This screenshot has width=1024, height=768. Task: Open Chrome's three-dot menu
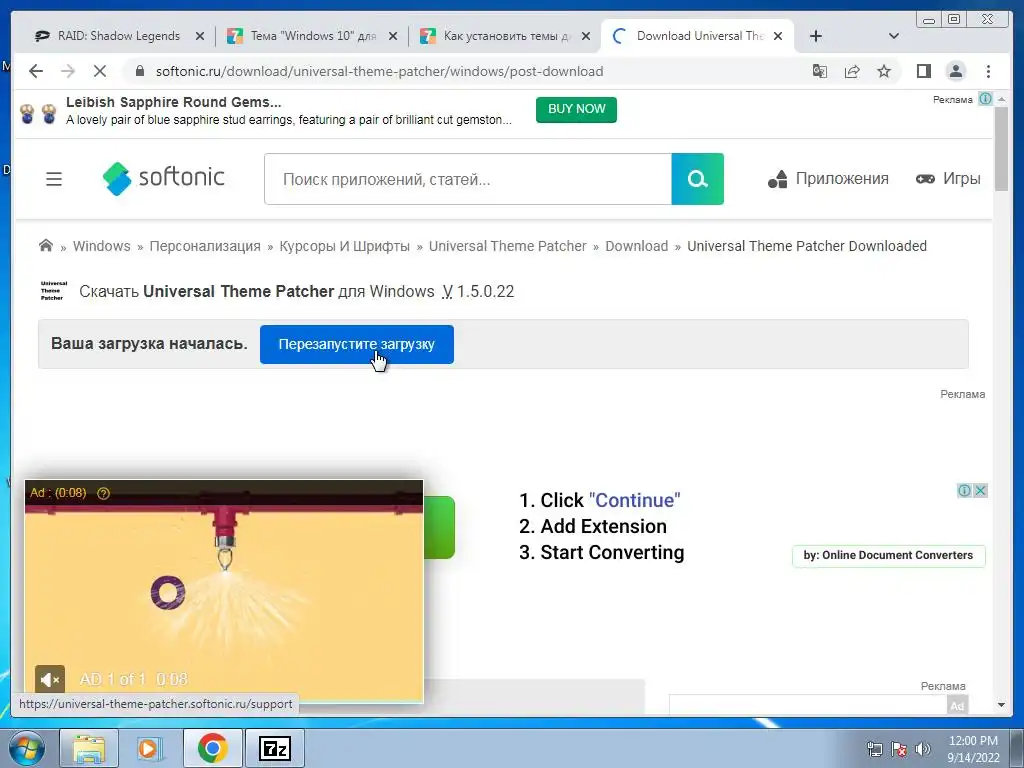pyautogui.click(x=988, y=71)
